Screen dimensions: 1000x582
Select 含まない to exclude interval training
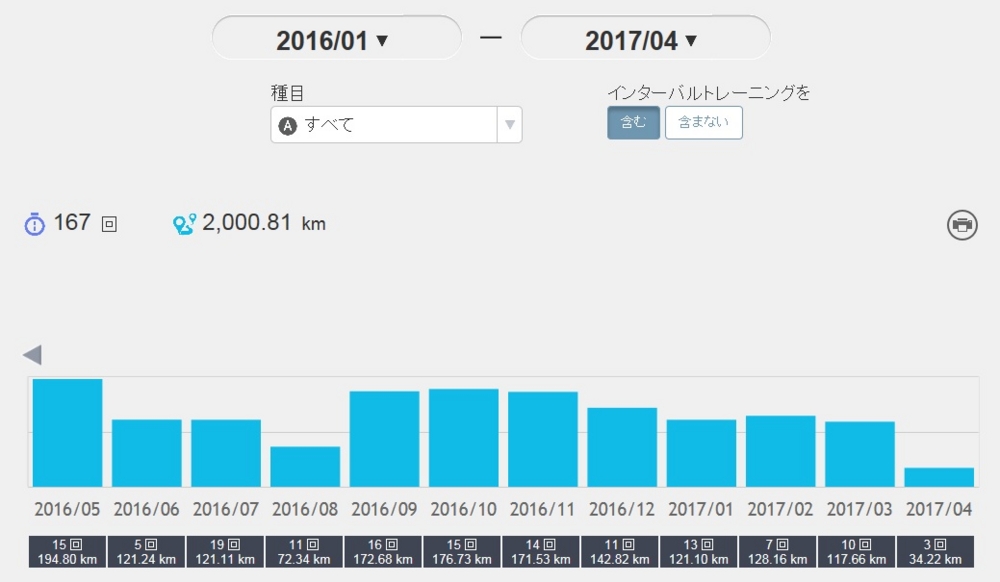click(x=703, y=122)
